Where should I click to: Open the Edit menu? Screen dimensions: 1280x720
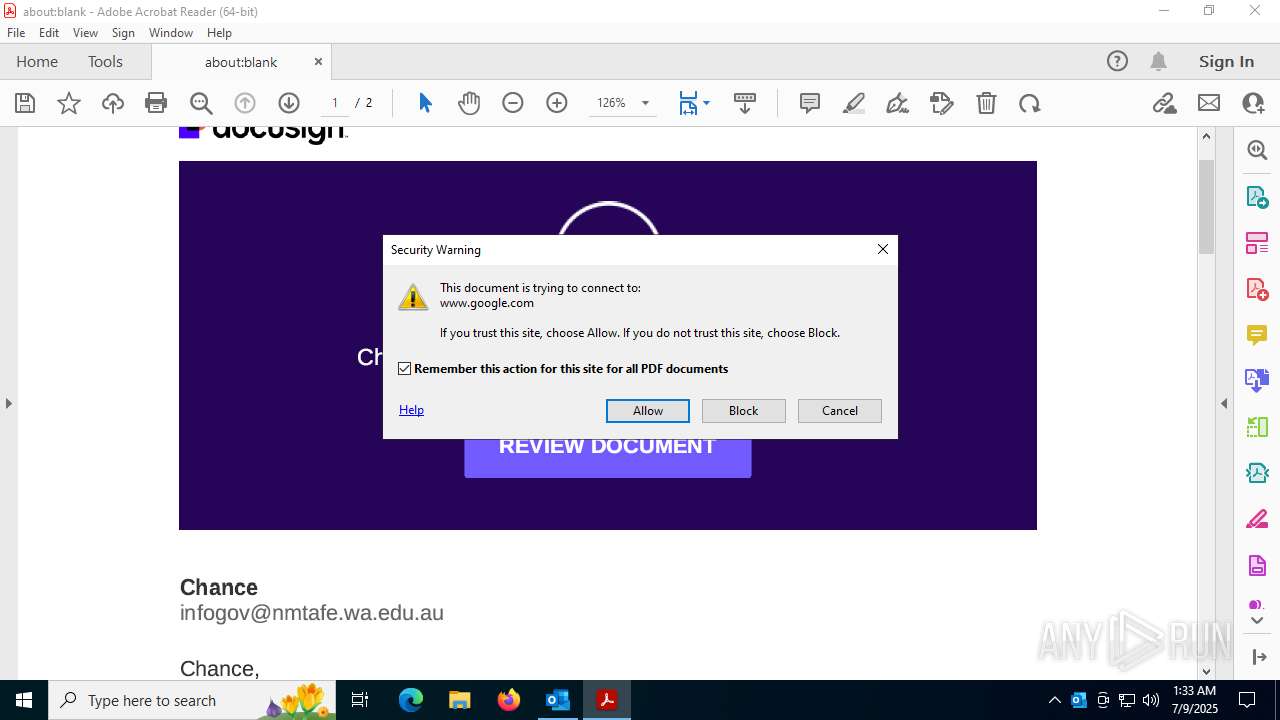coord(49,33)
